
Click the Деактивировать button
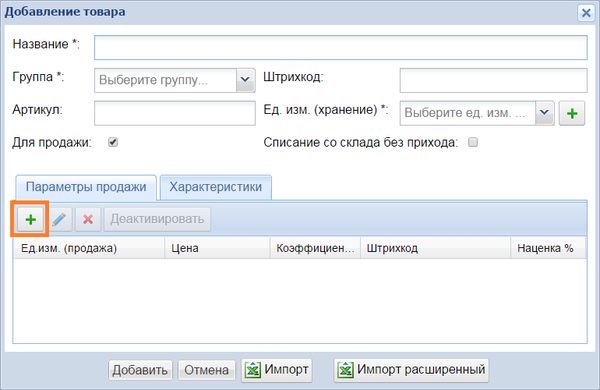[x=157, y=219]
